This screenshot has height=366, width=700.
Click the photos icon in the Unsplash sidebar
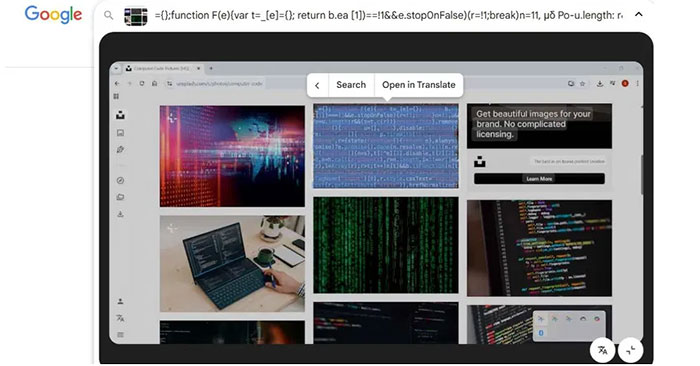(x=121, y=133)
